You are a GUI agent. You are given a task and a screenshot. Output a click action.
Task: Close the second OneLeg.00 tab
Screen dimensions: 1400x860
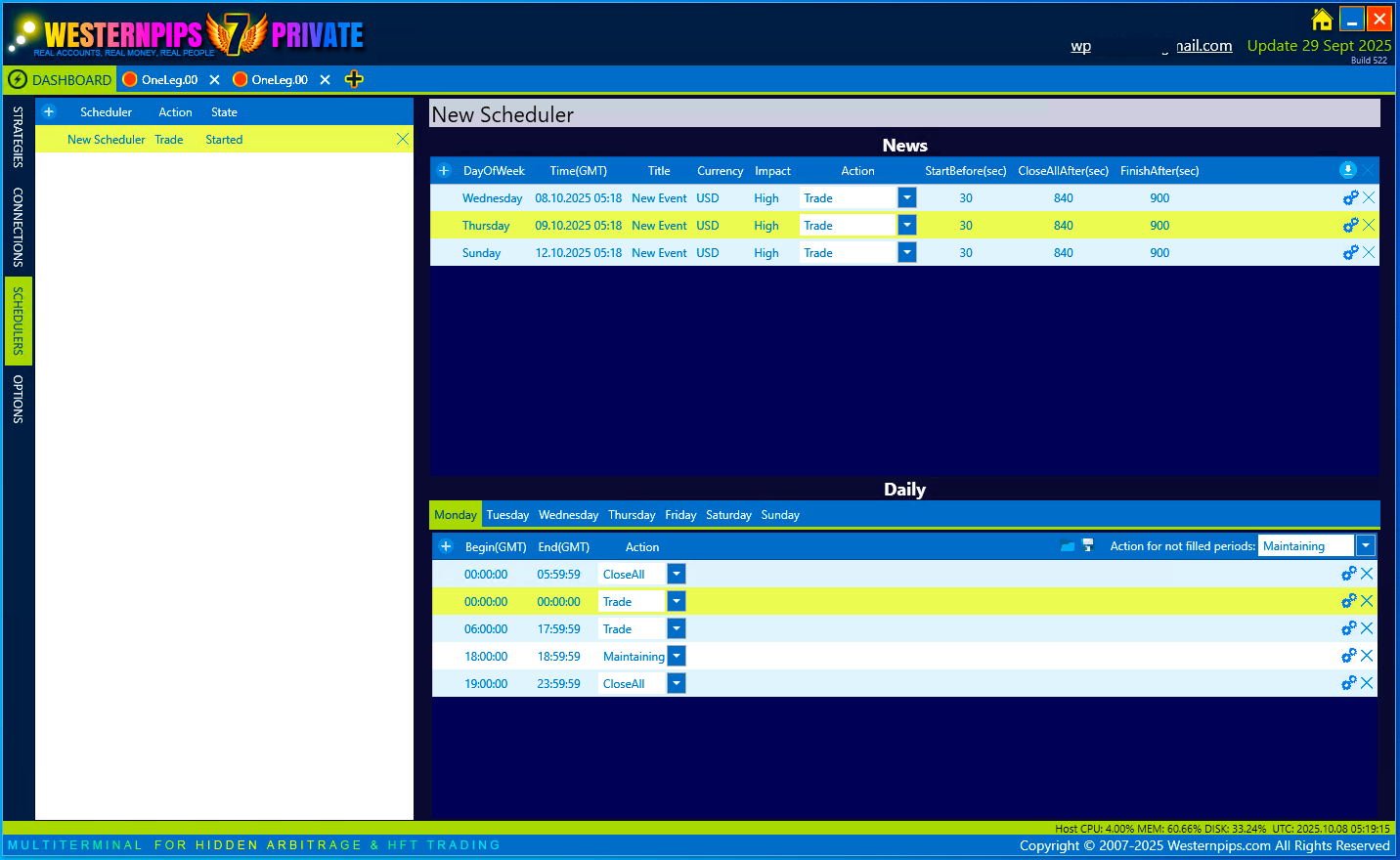[325, 80]
